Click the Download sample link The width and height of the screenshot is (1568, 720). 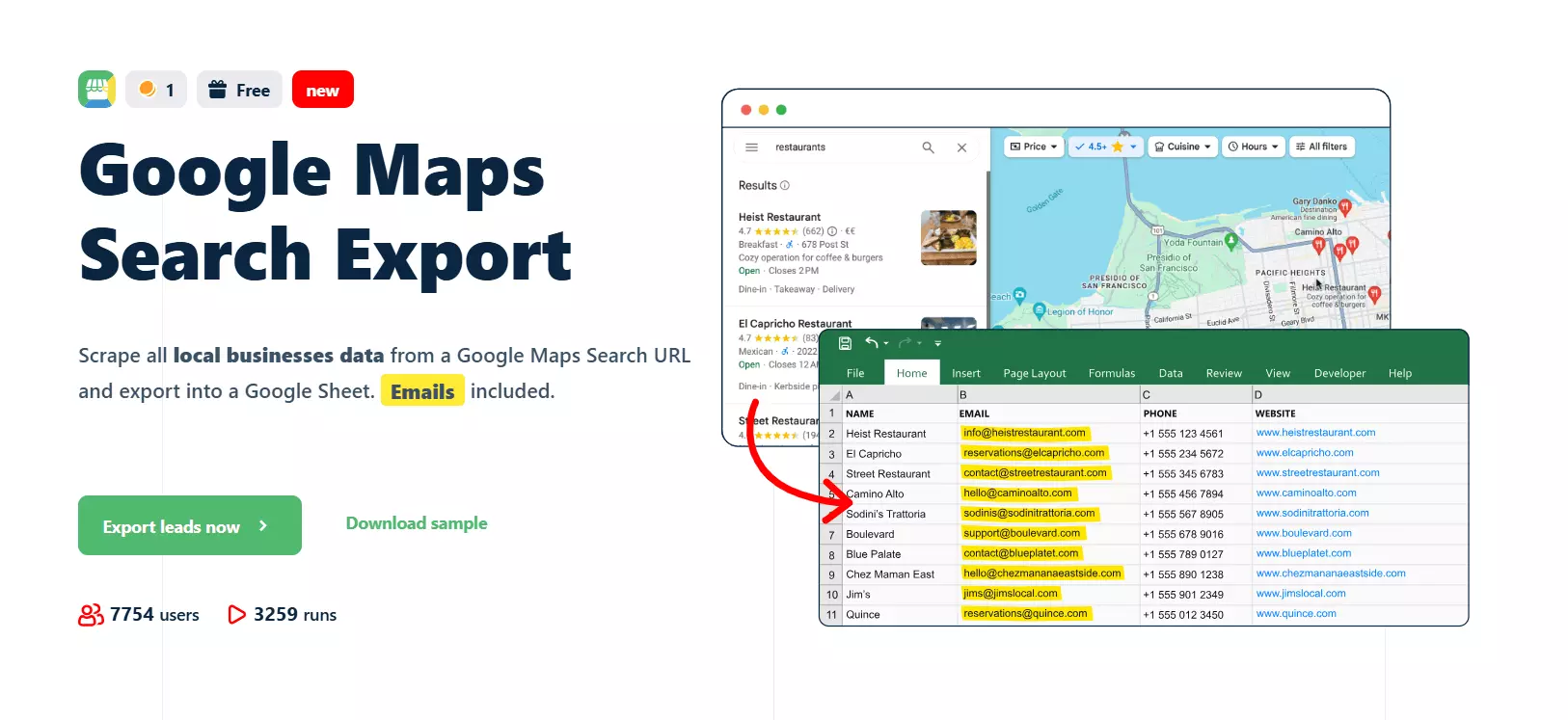point(417,523)
